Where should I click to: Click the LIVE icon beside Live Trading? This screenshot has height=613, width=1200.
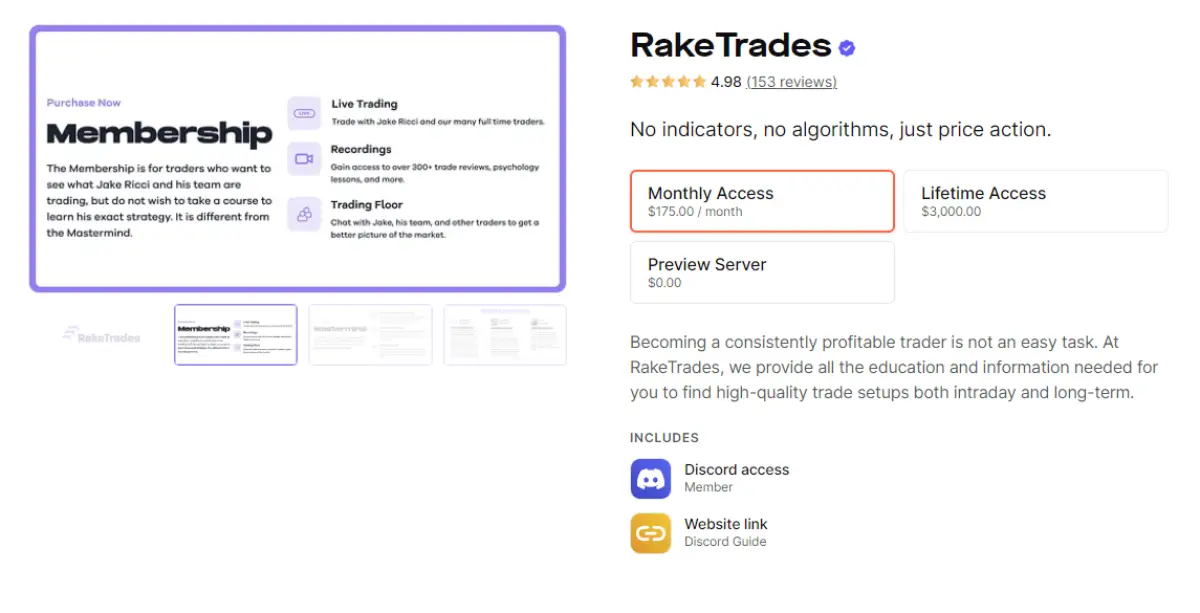click(304, 112)
